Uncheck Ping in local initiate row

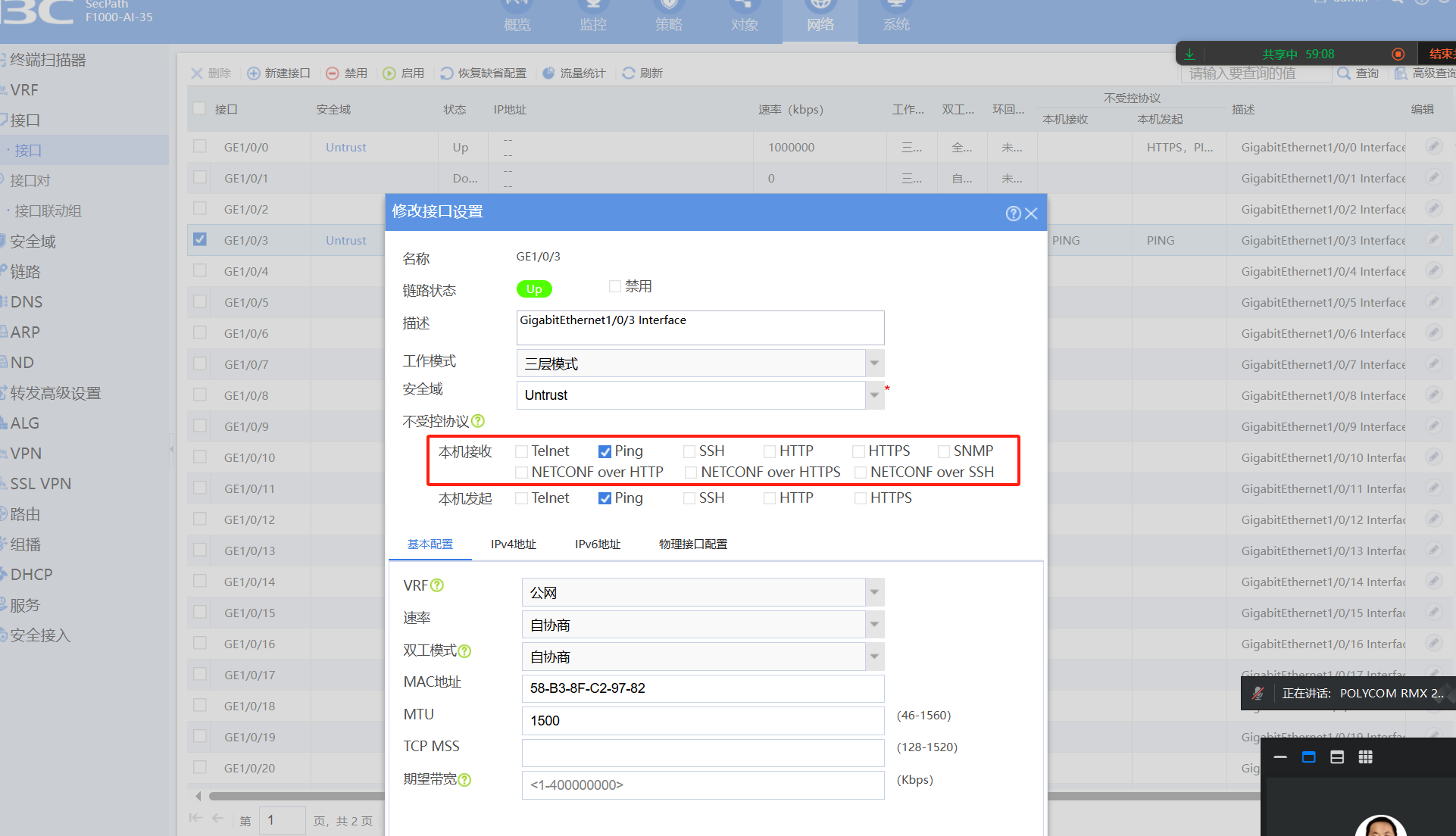[x=605, y=498]
